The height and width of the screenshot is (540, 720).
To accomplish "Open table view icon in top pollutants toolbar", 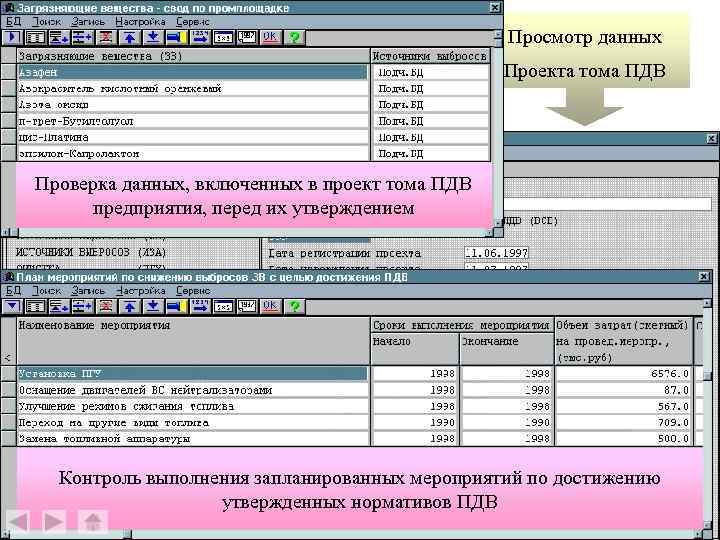I will click(35, 37).
